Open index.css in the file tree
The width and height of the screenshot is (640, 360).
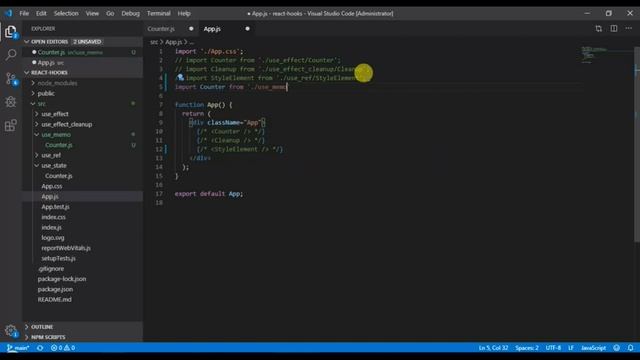point(53,217)
